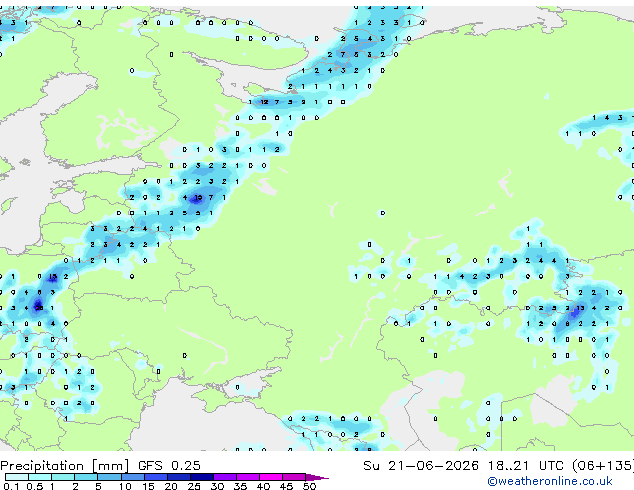Click the '45' legend label
Image resolution: width=634 pixels, height=490 pixels.
coord(286,486)
